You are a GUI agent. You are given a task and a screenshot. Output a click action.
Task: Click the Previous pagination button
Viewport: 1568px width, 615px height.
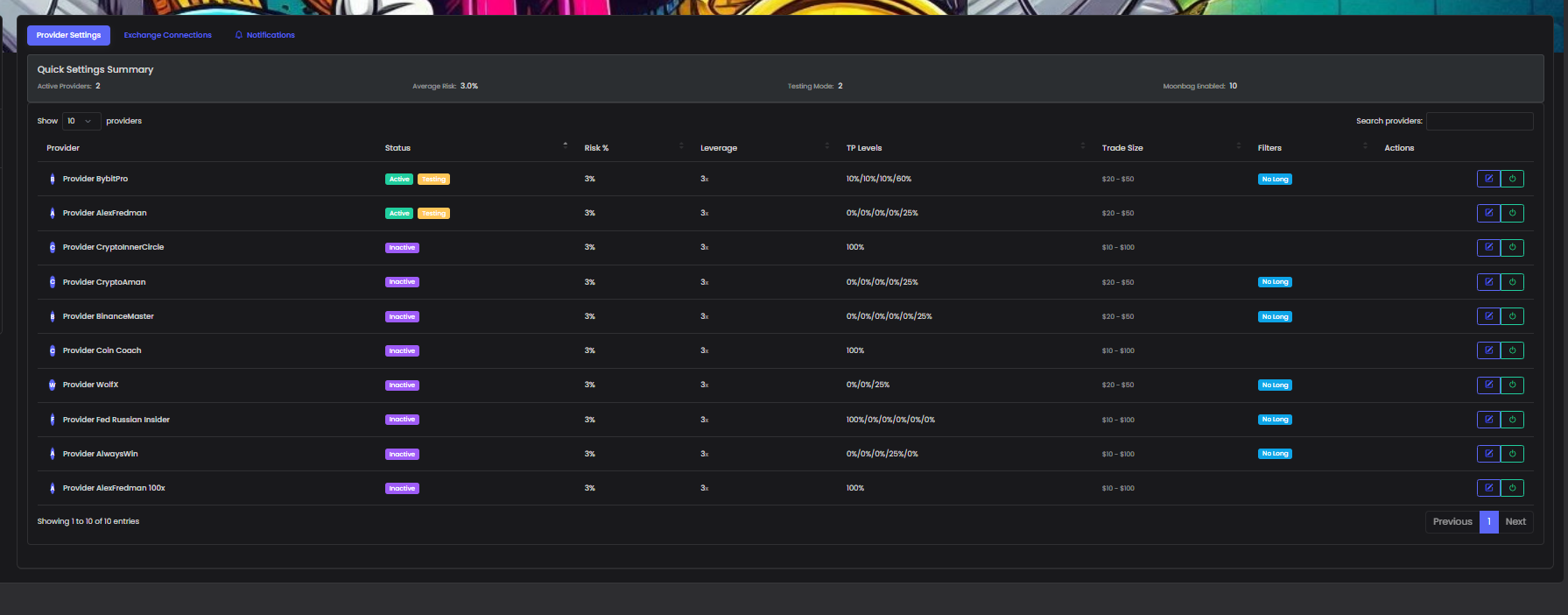(1452, 522)
